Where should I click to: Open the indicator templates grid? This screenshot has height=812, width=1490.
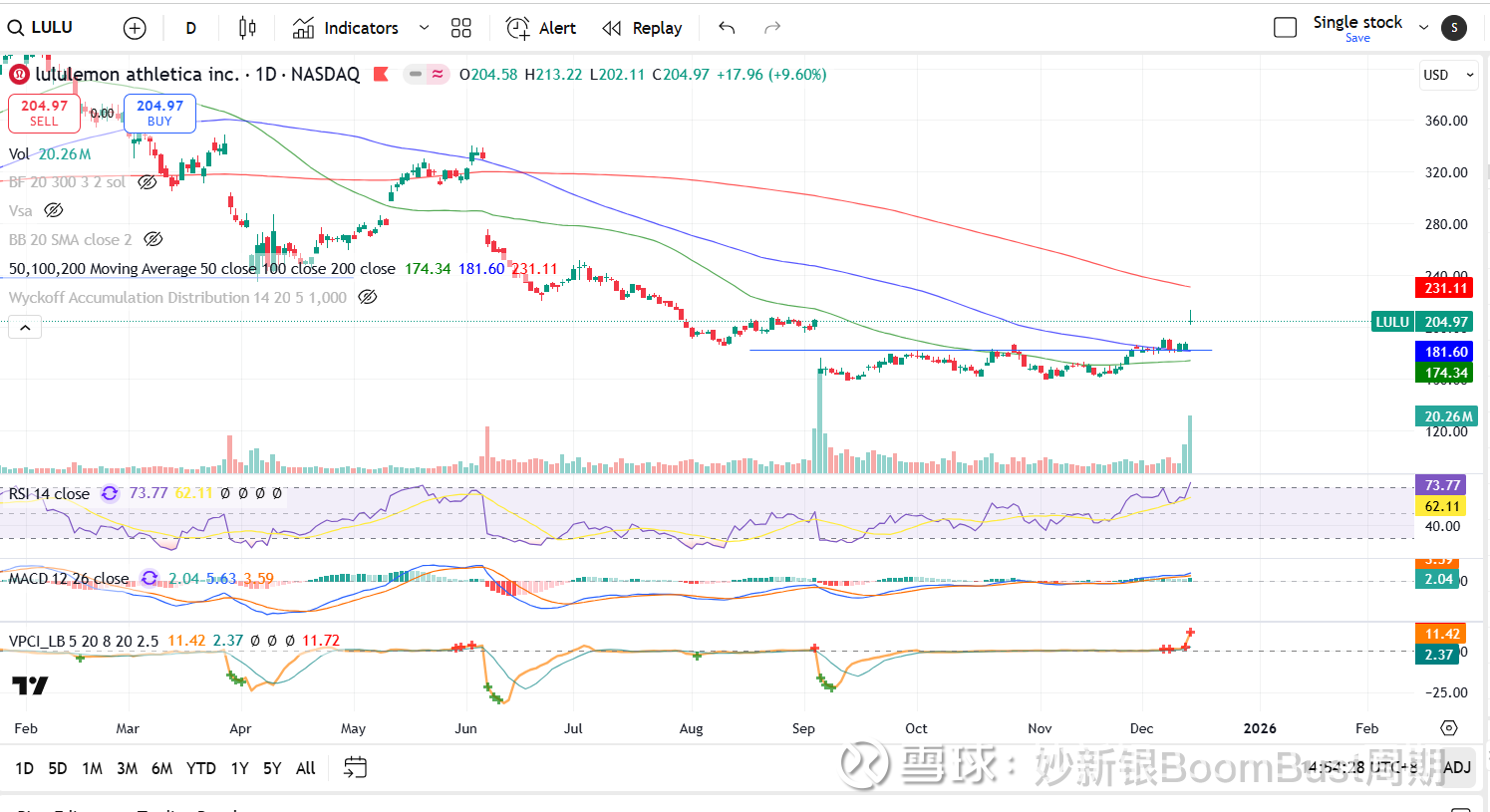pos(460,28)
